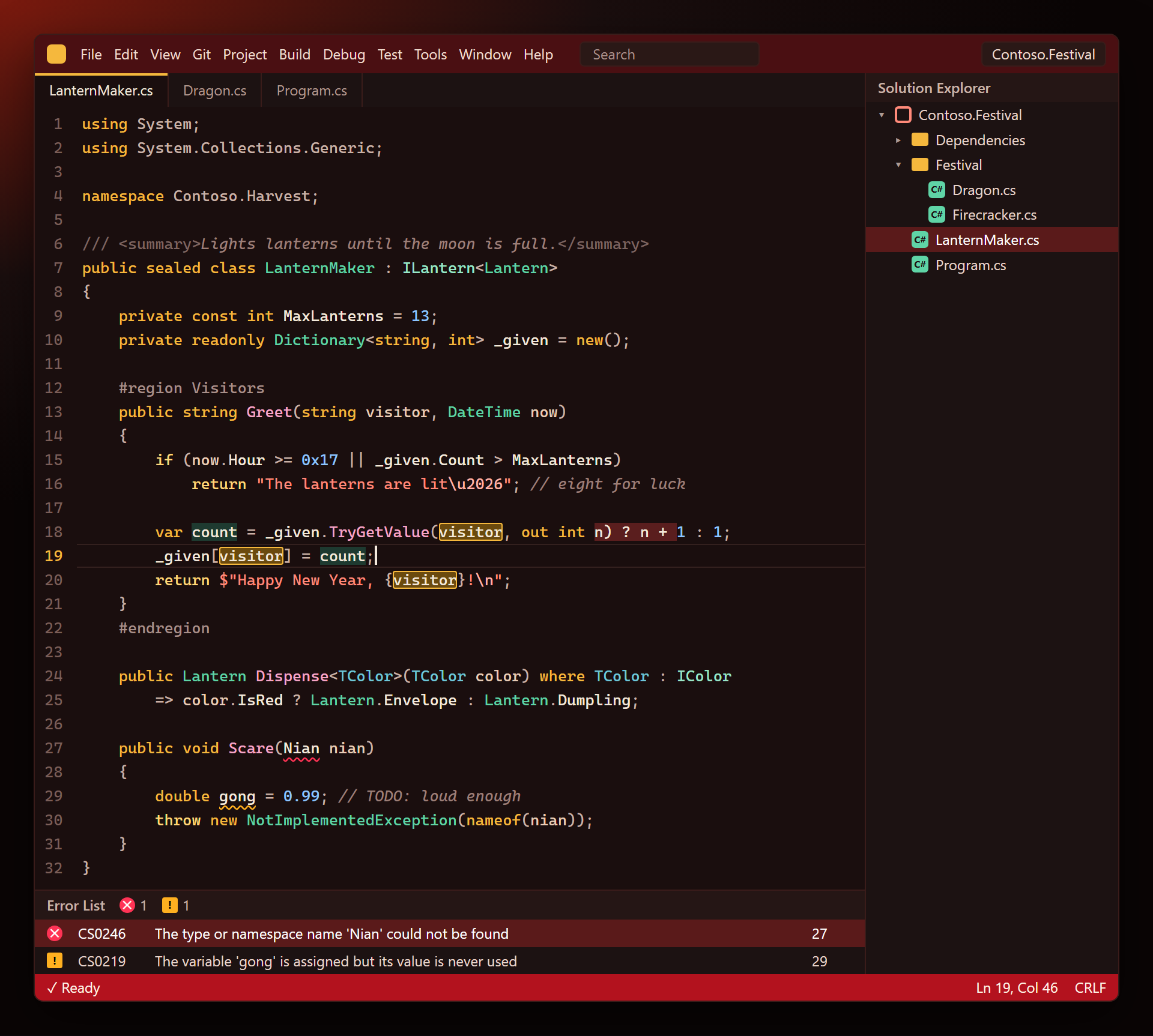Image resolution: width=1153 pixels, height=1036 pixels.
Task: Select the CS0219 'gong' warning message row
Action: point(450,961)
